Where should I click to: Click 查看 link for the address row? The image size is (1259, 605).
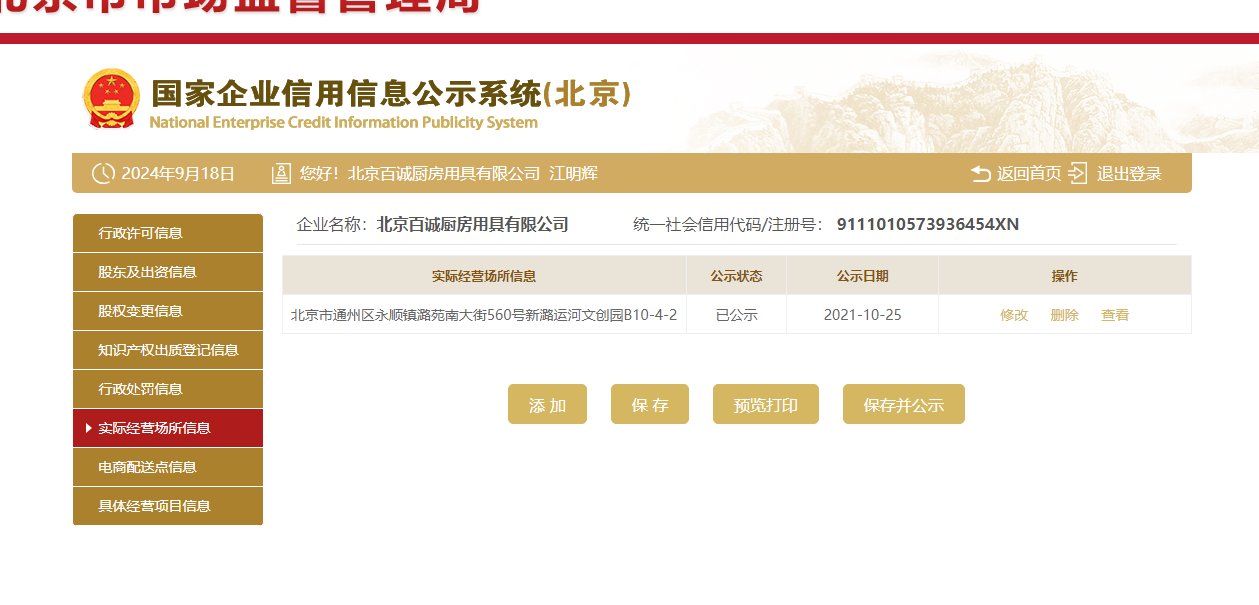[1115, 314]
